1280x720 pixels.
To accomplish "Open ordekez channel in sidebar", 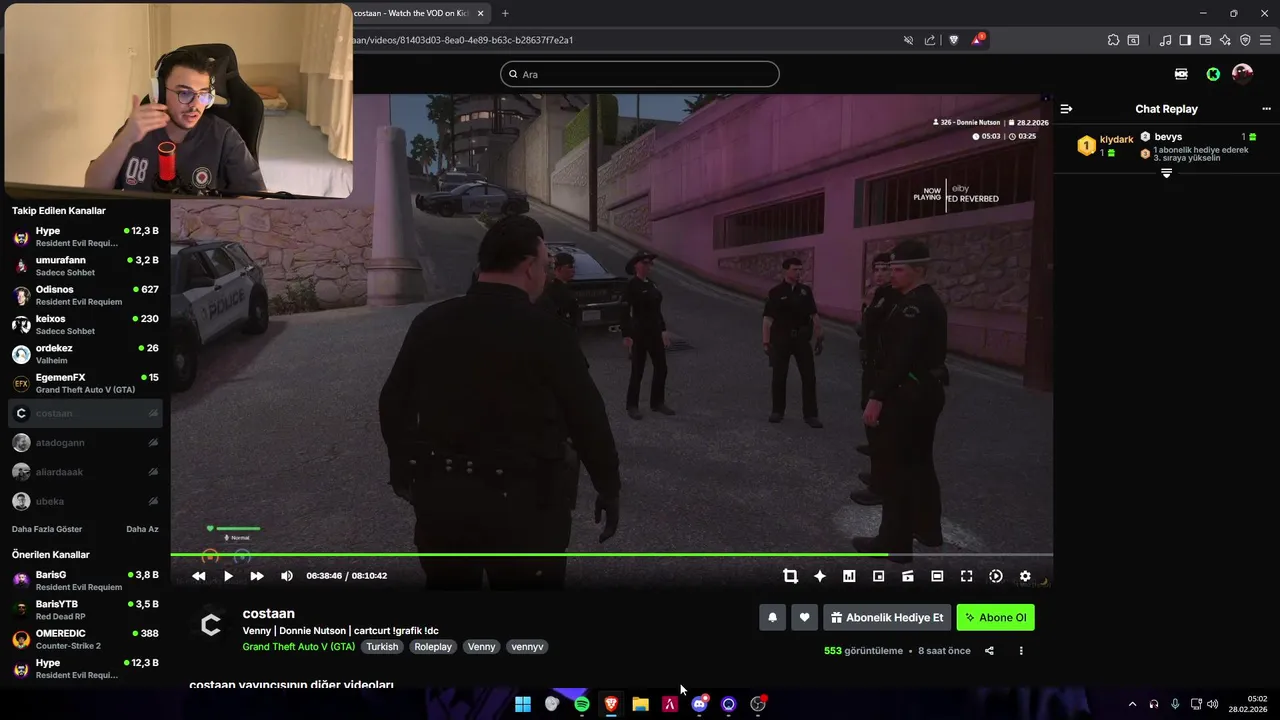I will click(x=85, y=354).
